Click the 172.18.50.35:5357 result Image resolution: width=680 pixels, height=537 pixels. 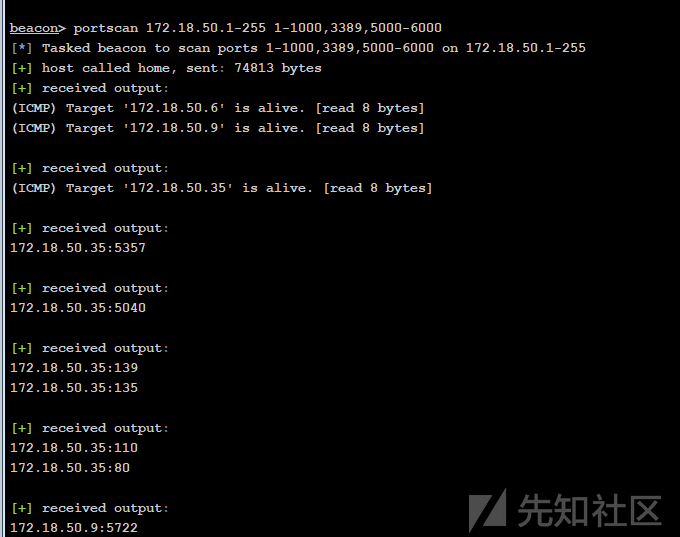point(78,248)
